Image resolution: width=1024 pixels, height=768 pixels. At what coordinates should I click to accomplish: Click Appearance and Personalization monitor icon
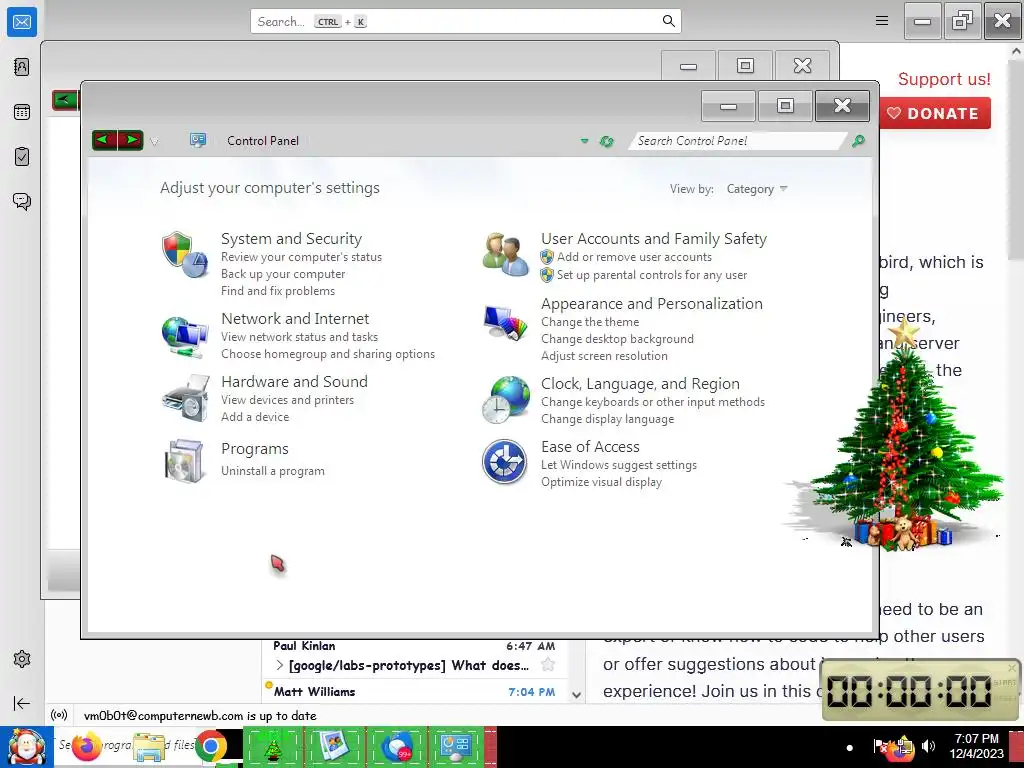[505, 321]
